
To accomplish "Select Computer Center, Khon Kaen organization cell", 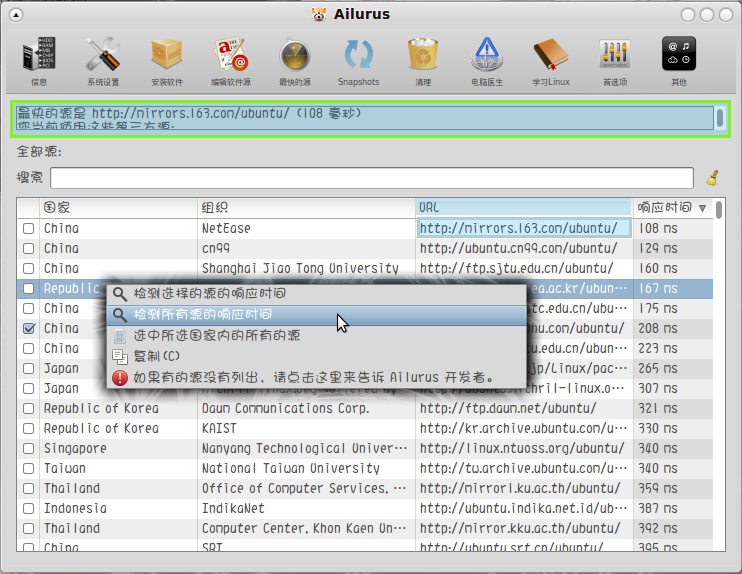I will [306, 528].
